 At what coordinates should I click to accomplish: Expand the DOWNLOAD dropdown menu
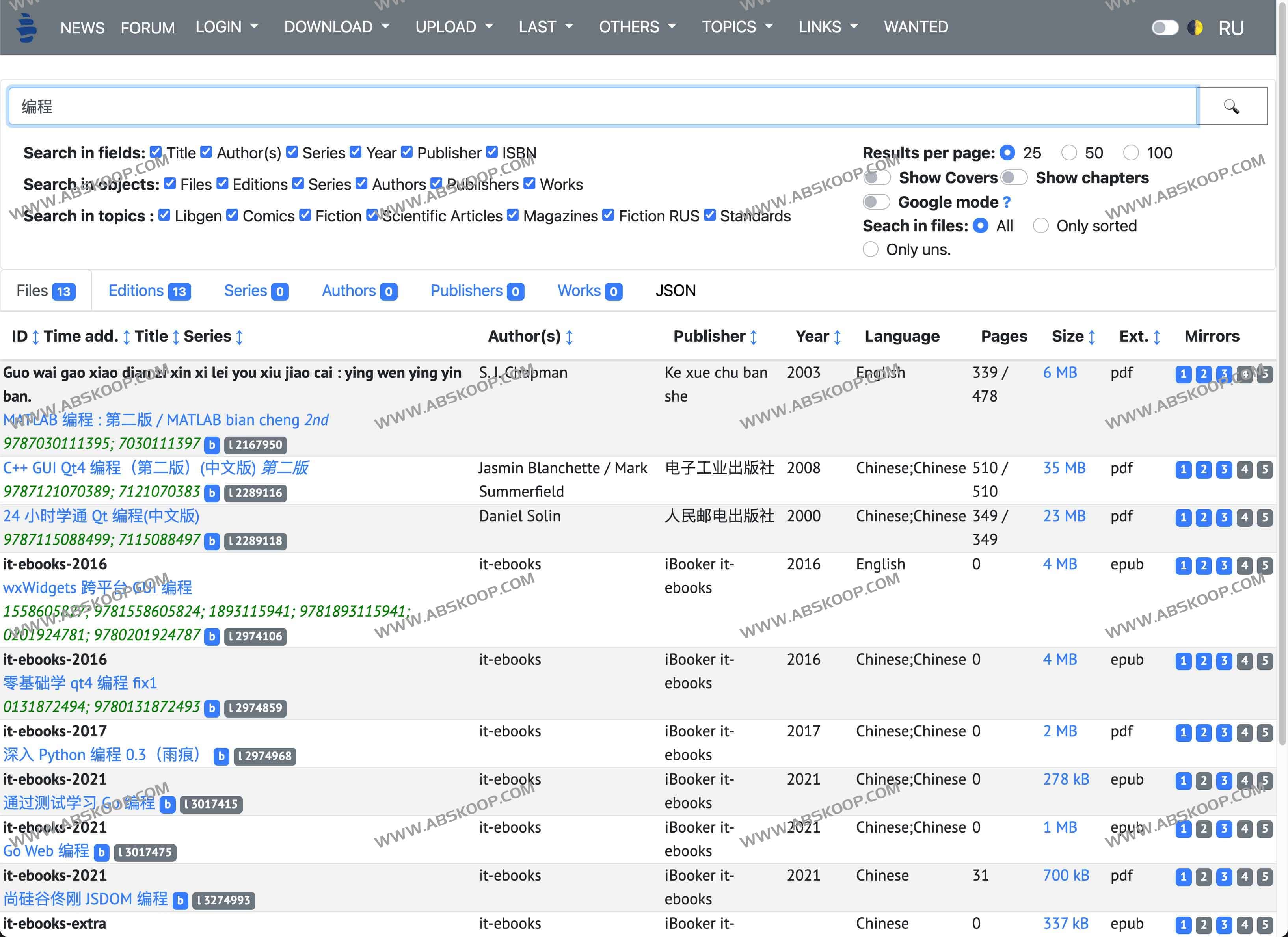click(336, 27)
